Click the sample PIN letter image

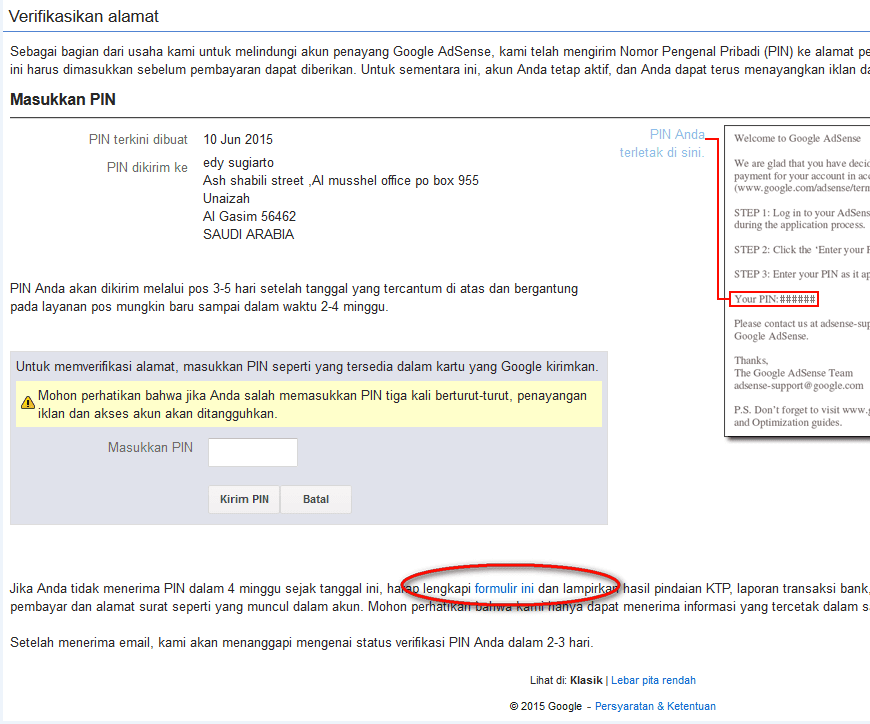pos(797,281)
